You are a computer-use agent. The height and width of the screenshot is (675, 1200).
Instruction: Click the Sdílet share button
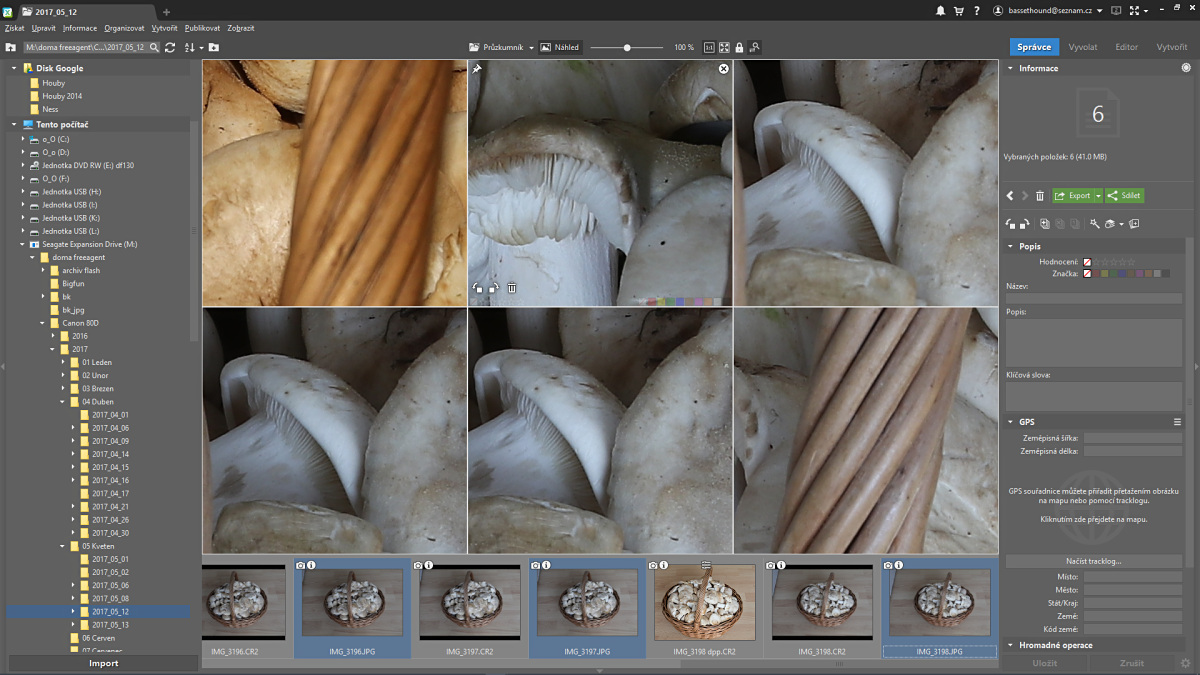click(x=1125, y=196)
